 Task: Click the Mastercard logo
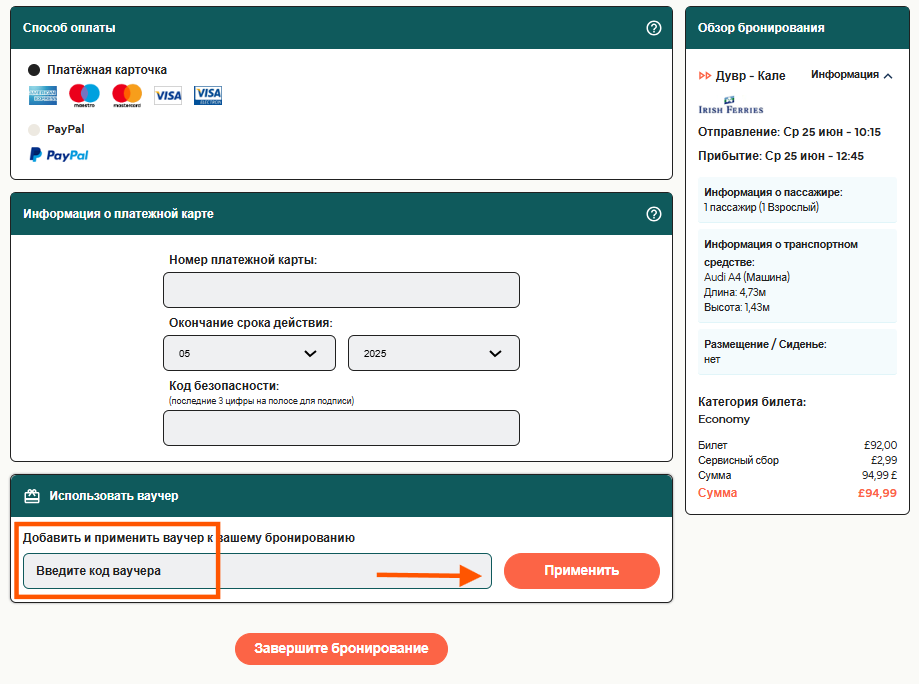(127, 96)
